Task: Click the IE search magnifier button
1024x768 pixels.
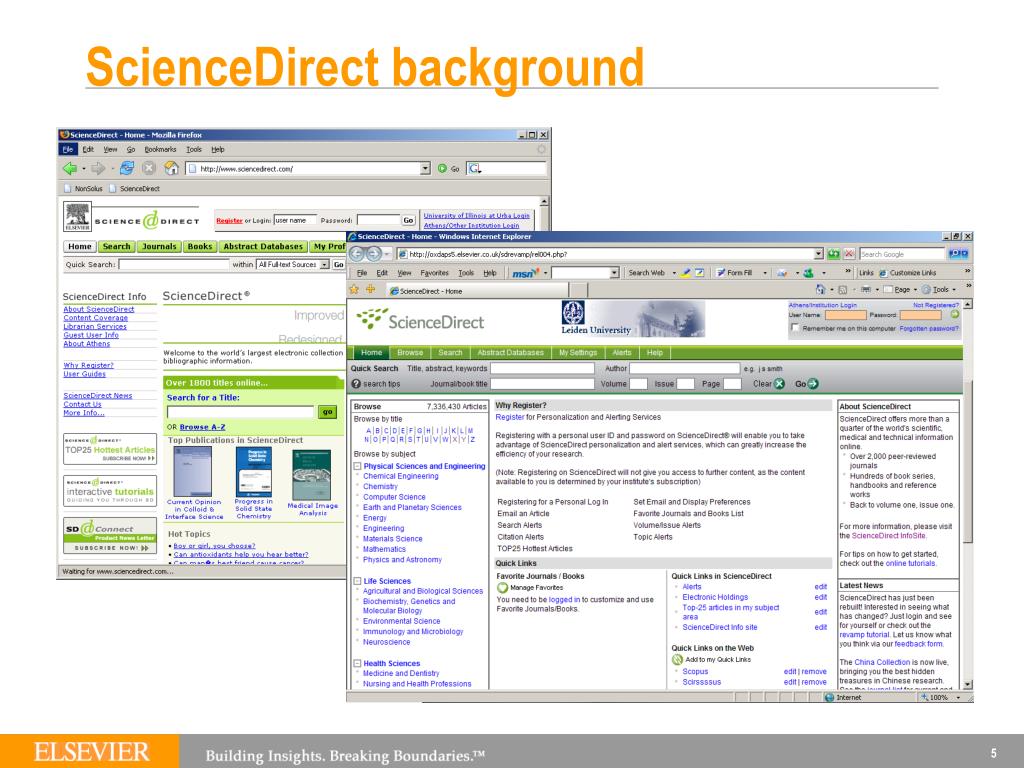Action: point(957,253)
